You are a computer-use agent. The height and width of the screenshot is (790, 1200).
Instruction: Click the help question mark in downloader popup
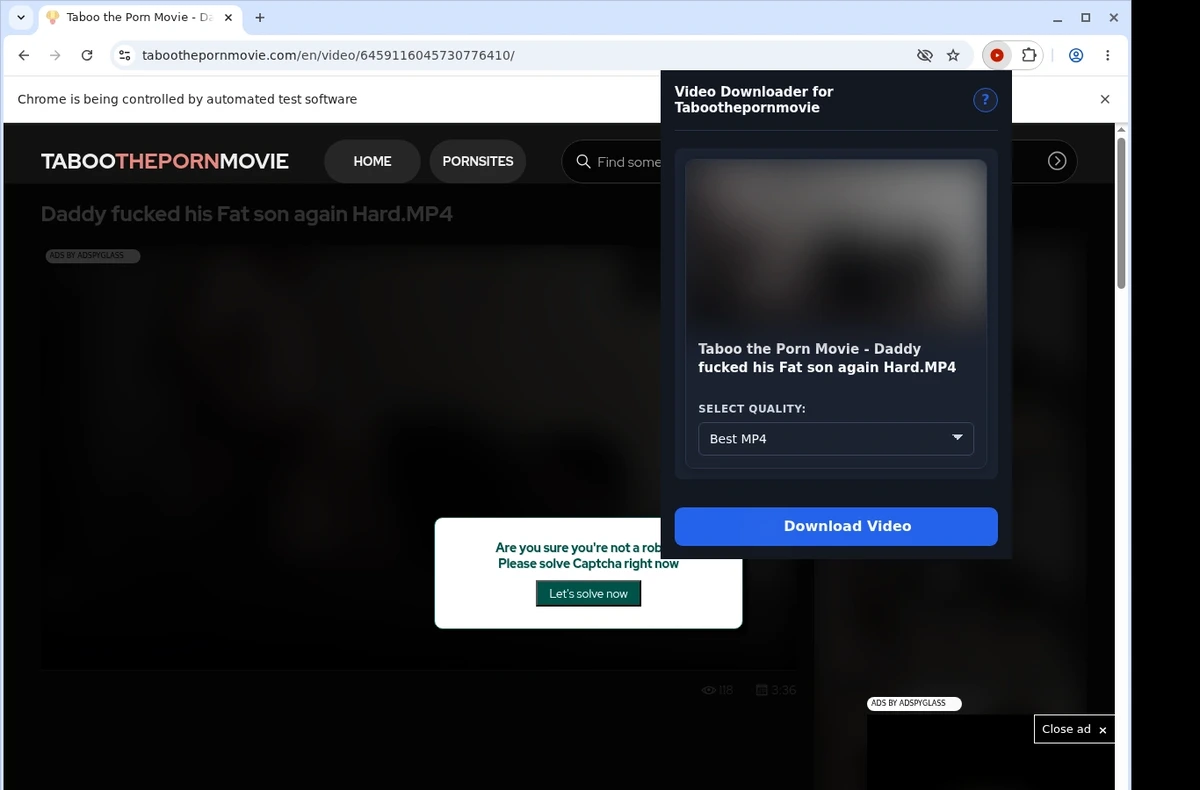985,99
